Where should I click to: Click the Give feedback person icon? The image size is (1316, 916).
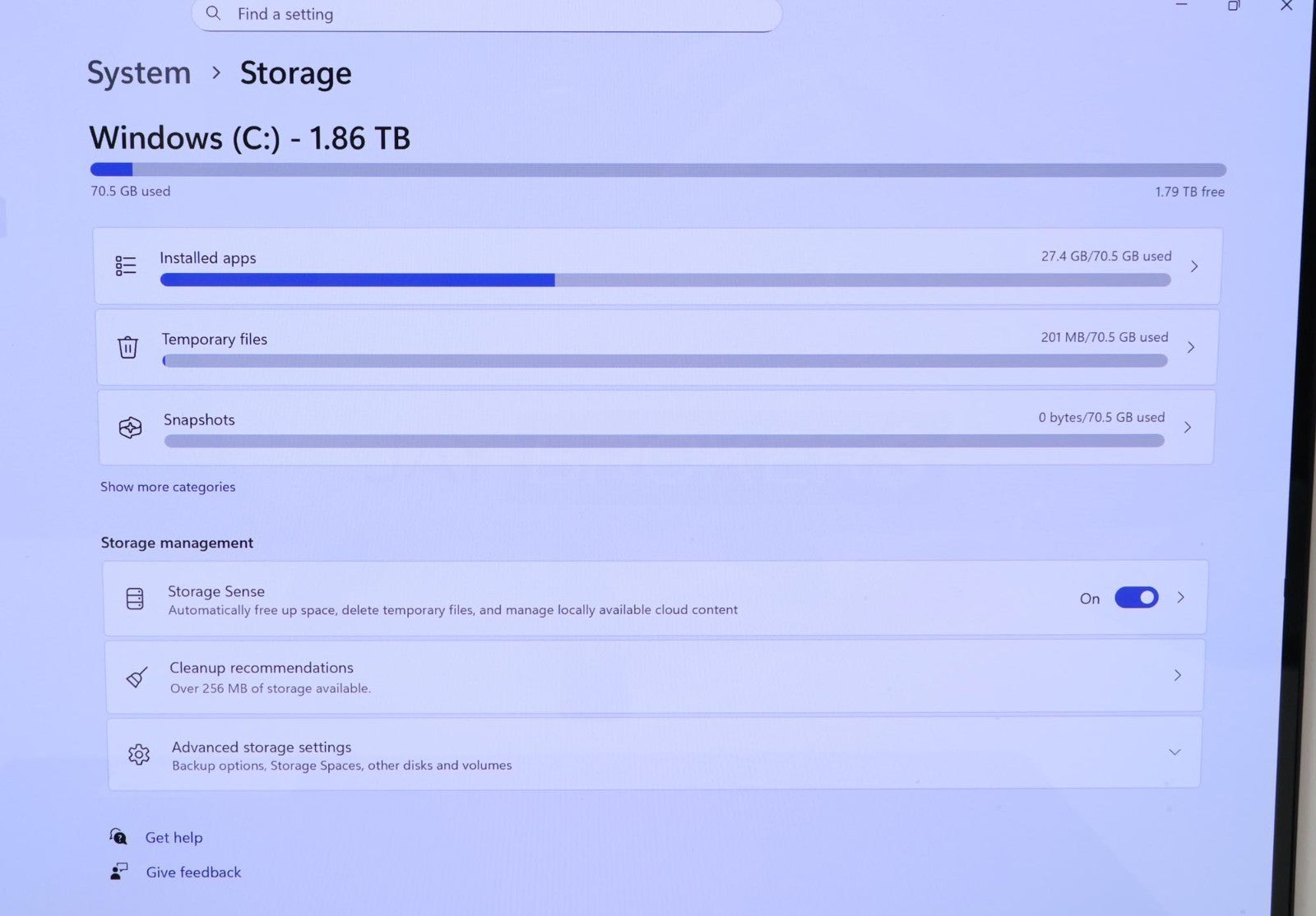119,872
